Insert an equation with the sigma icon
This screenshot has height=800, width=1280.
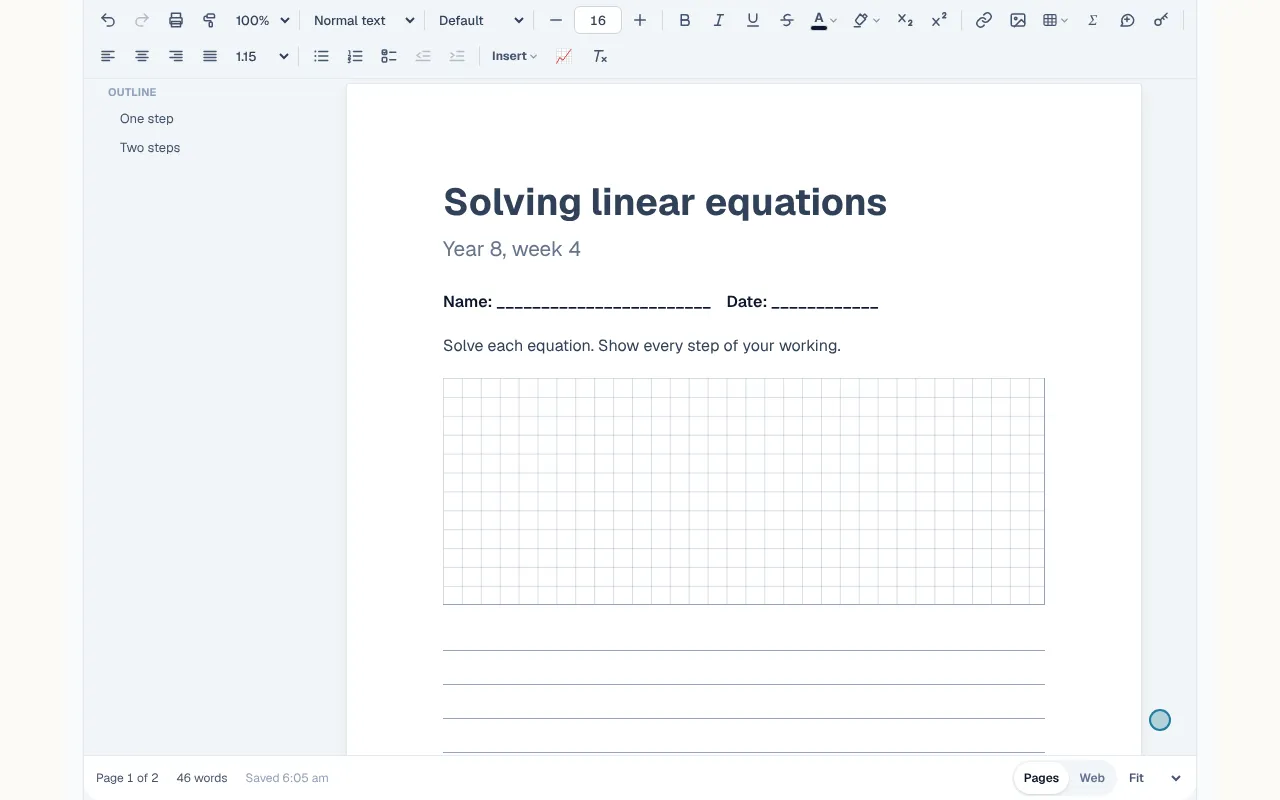[1093, 20]
